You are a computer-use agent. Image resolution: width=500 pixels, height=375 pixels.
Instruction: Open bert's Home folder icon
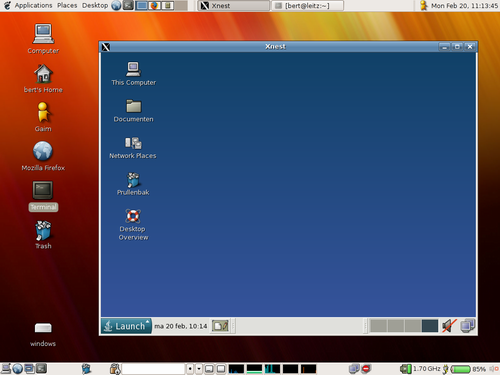point(43,78)
